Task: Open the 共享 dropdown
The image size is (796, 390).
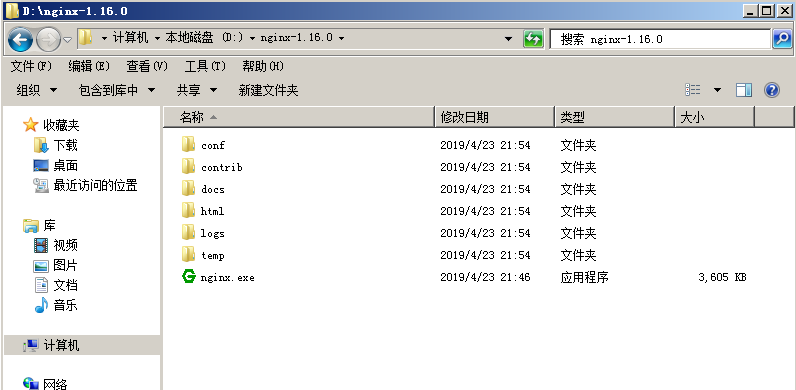Action: point(196,90)
